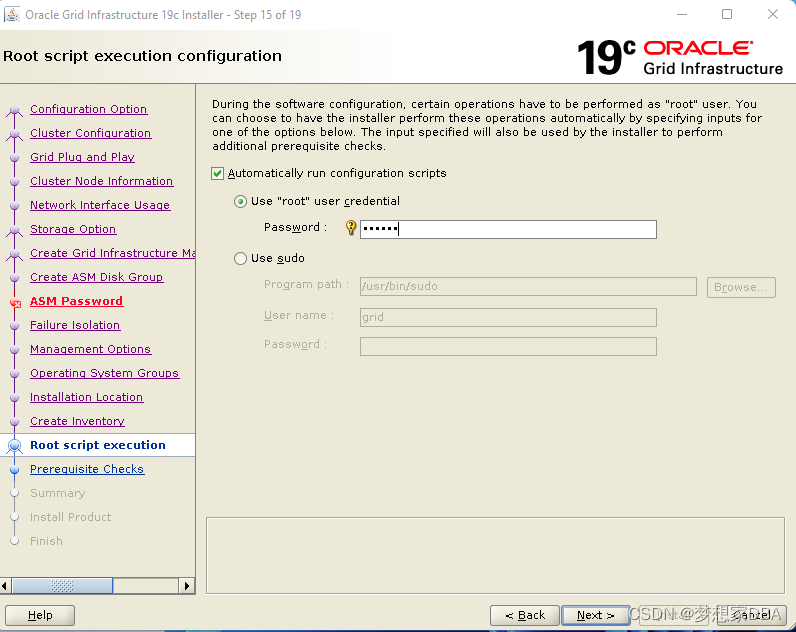
Task: Click the horizontal scrollbar thumb in step list
Action: pyautogui.click(x=62, y=586)
